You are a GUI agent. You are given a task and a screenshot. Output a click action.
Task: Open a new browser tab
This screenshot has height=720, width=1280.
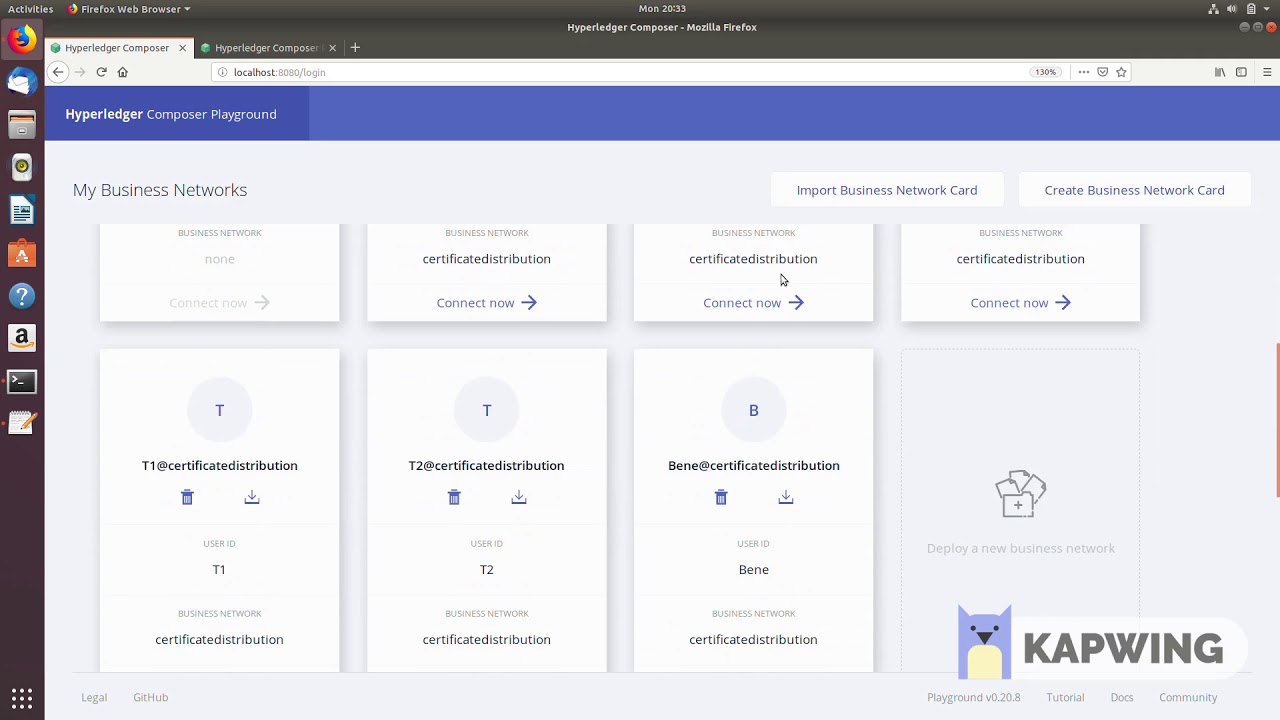(355, 47)
